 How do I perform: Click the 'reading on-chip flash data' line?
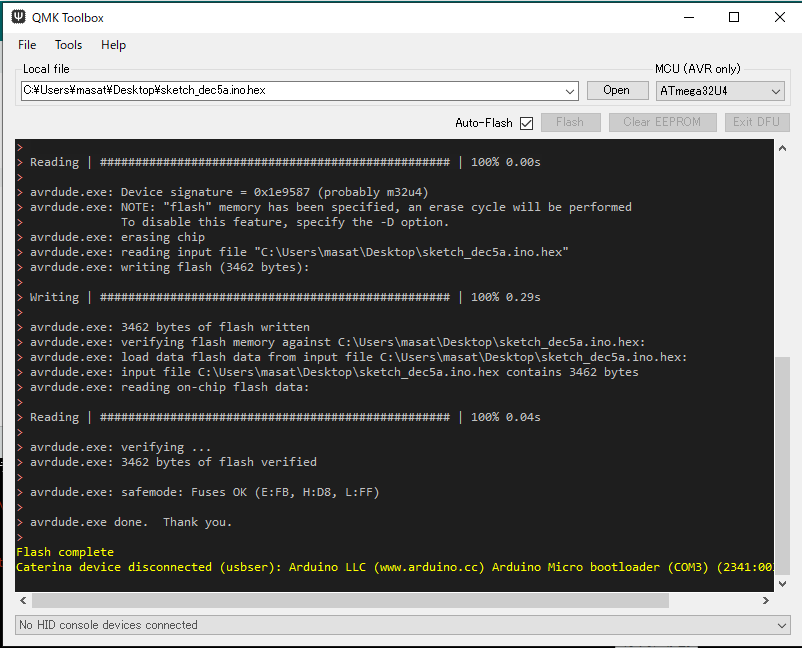pyautogui.click(x=170, y=387)
